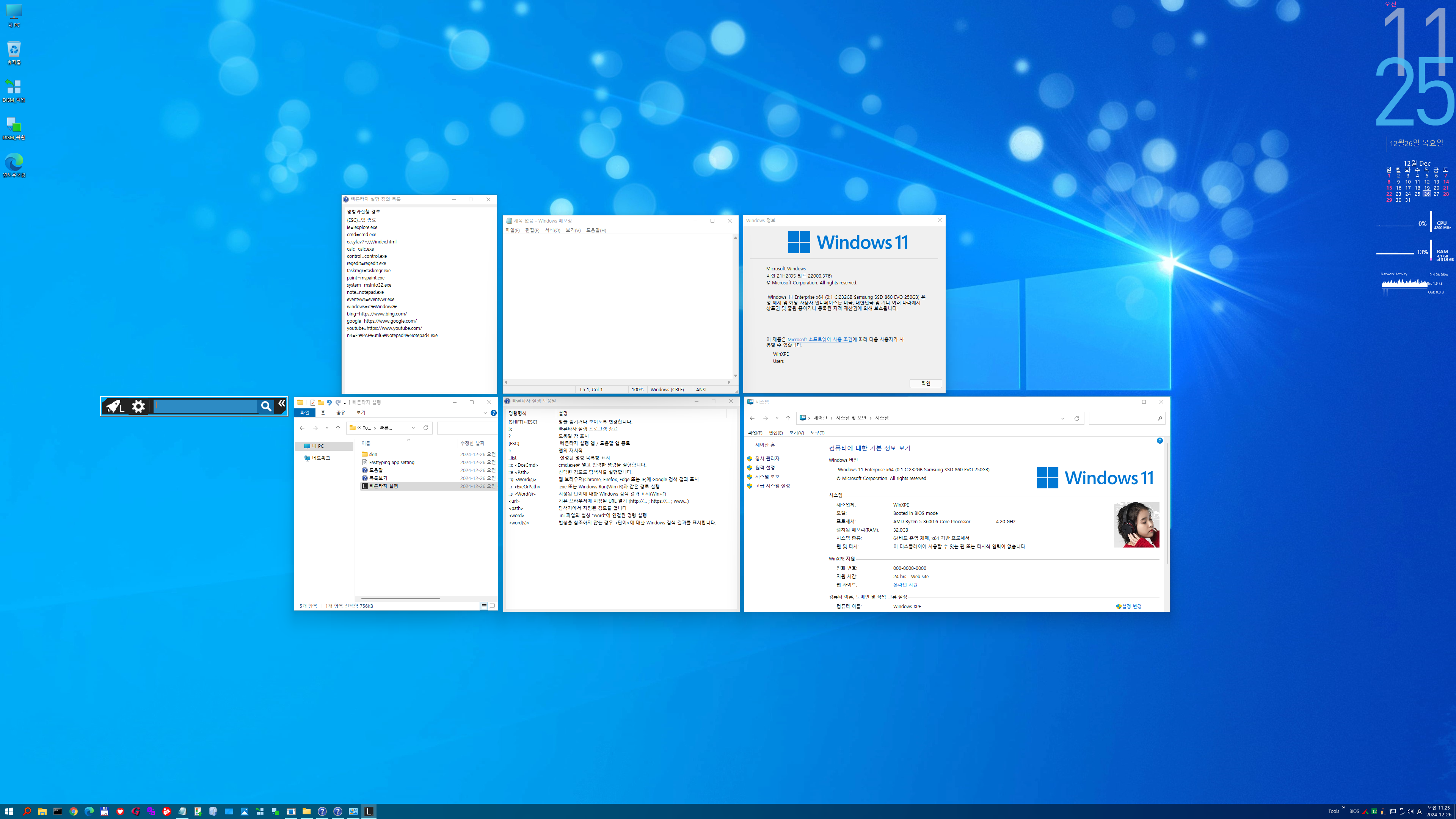Expand the Explorer ribbon with the chevron
Viewport: 1456px width, 819px height.
click(485, 413)
